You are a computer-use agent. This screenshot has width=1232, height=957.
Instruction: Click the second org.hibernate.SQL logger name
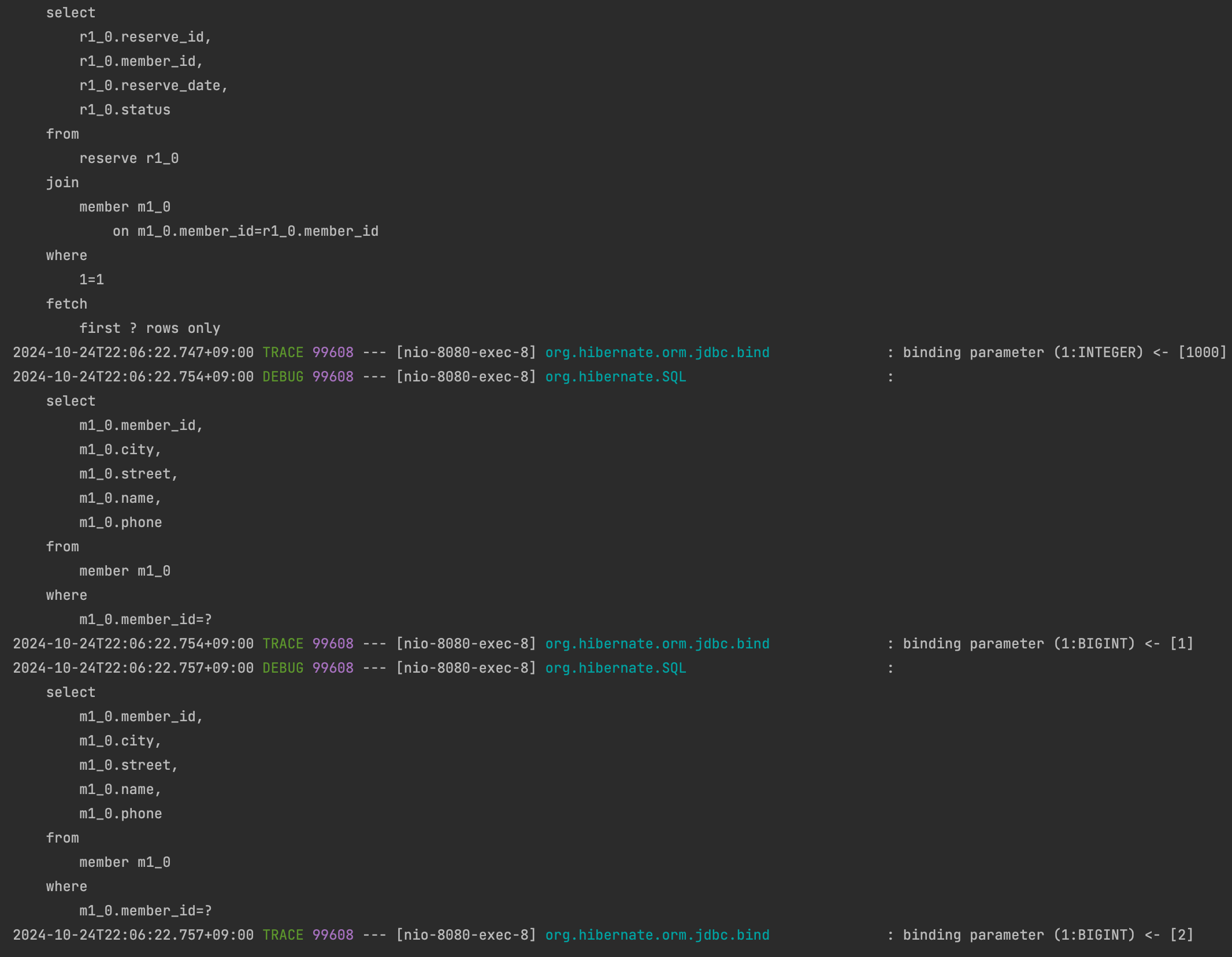[615, 668]
